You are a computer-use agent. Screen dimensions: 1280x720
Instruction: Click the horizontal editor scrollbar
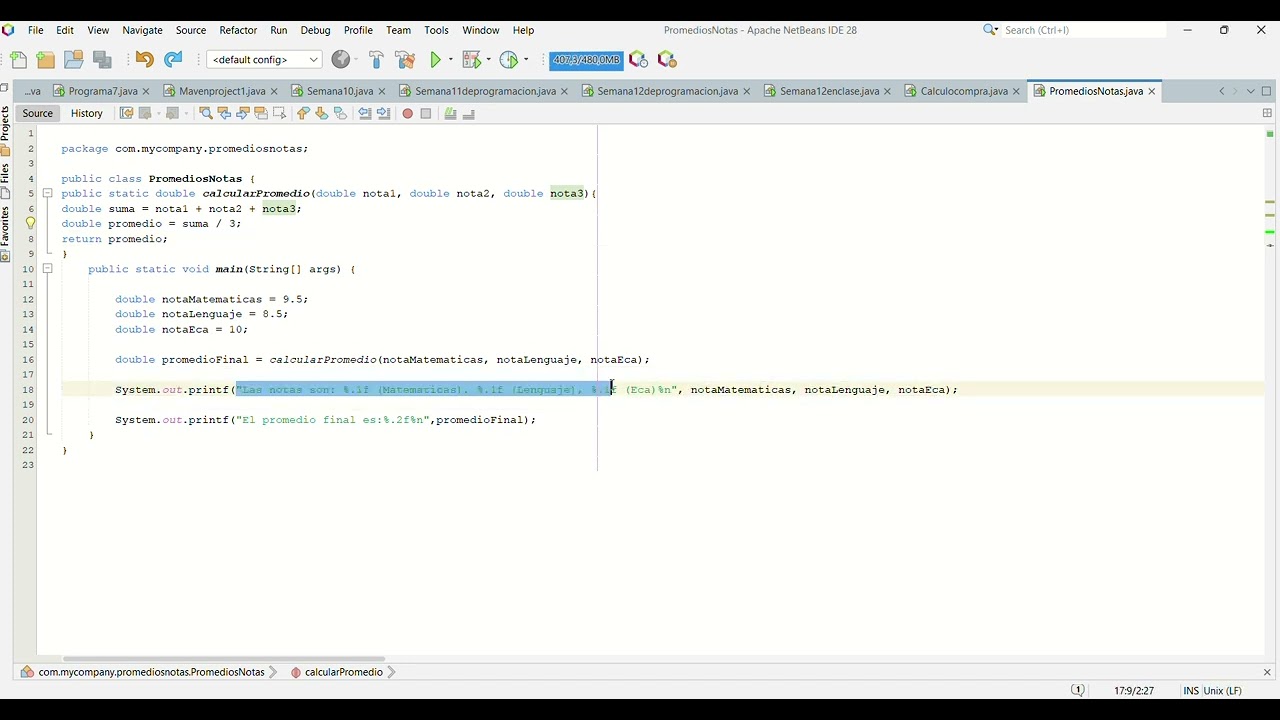(224, 659)
